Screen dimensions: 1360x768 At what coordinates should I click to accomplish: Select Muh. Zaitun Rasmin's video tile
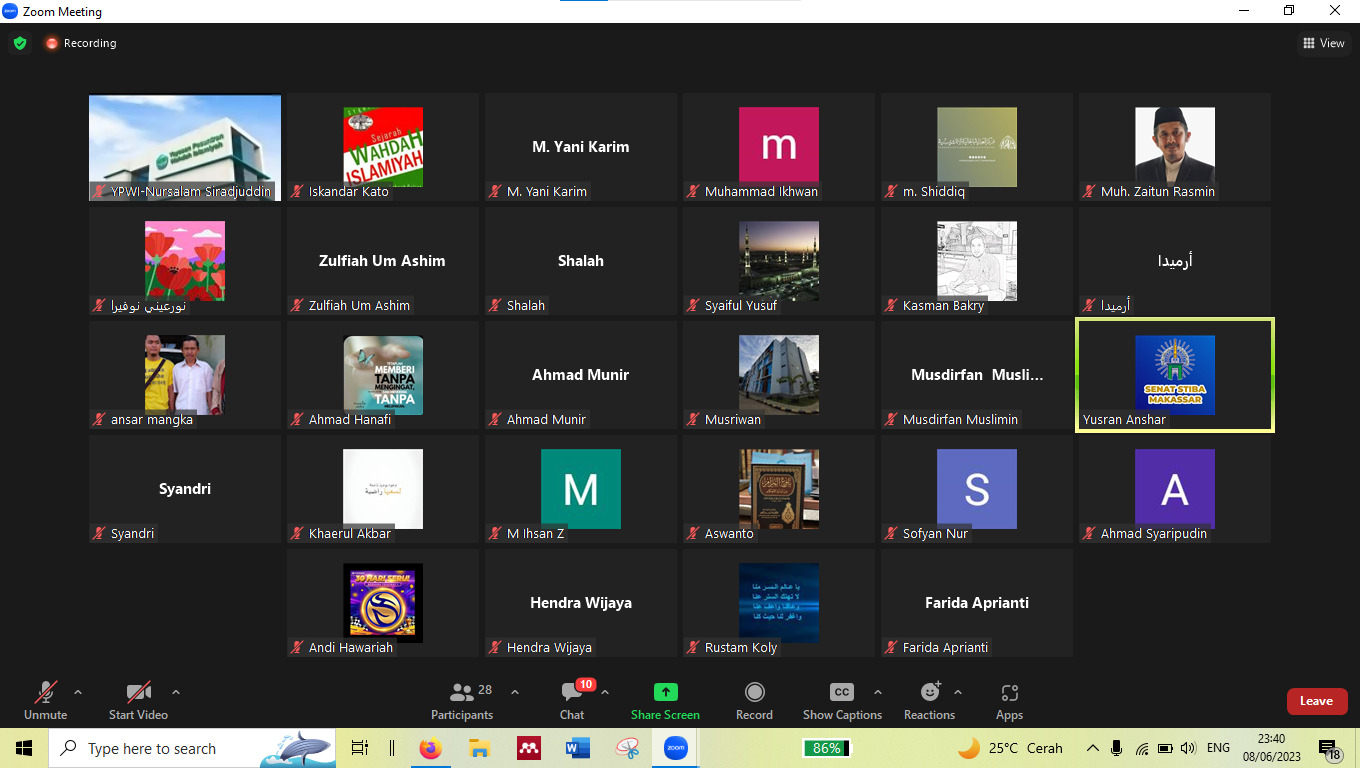(1174, 147)
